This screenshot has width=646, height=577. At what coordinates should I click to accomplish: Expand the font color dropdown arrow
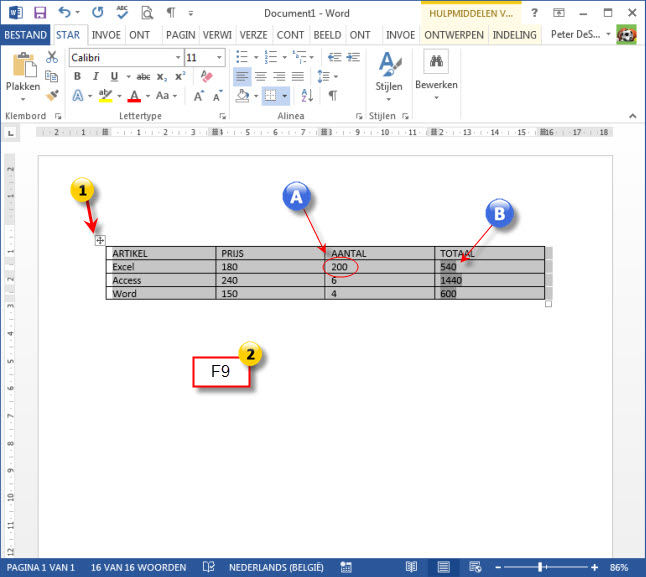147,96
